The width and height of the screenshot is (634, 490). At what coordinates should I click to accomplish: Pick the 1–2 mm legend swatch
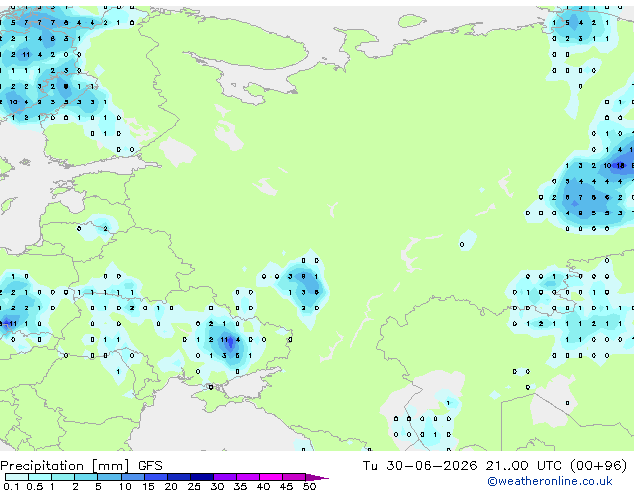[63, 477]
